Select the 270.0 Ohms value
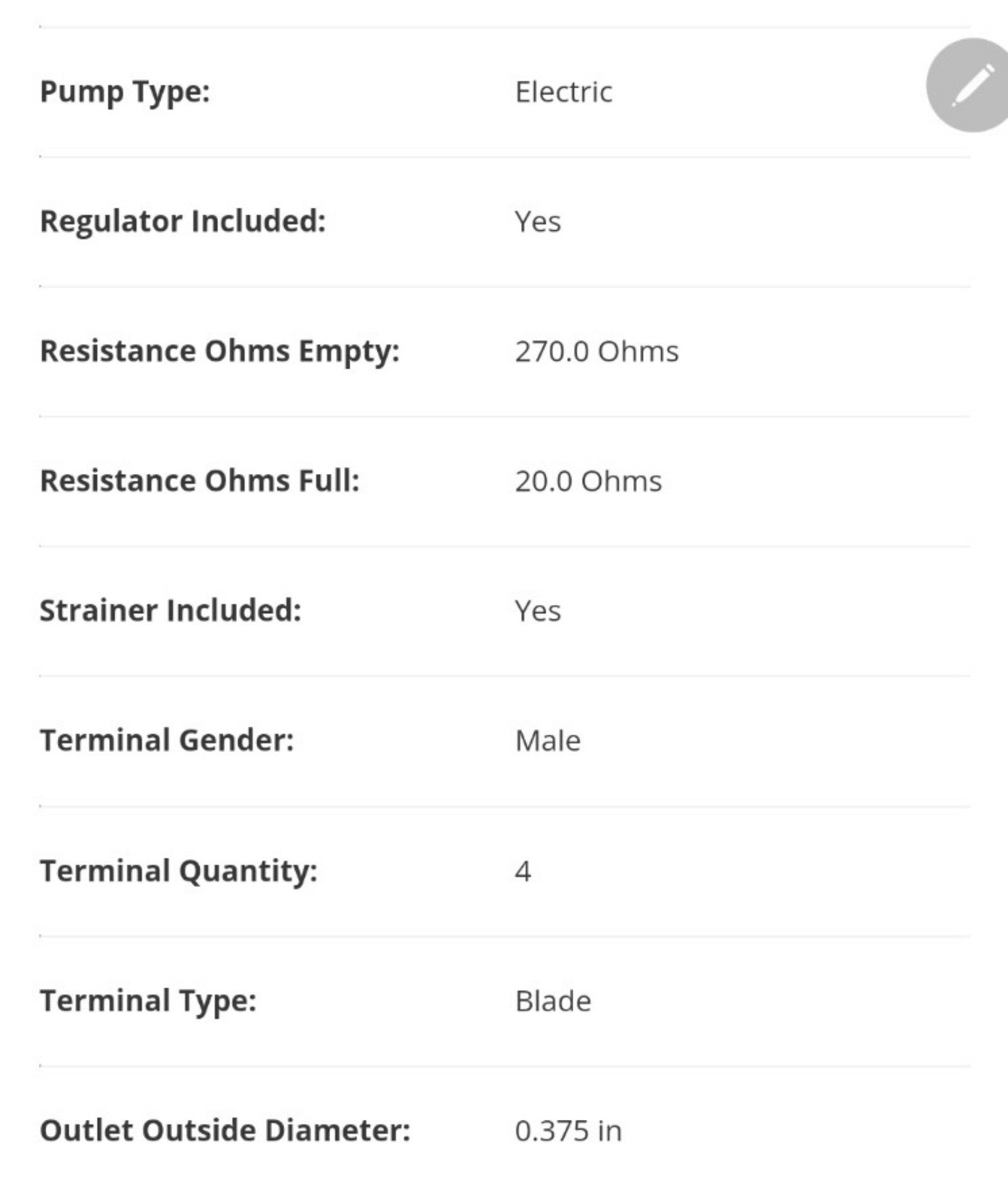This screenshot has height=1200, width=1008. tap(597, 352)
